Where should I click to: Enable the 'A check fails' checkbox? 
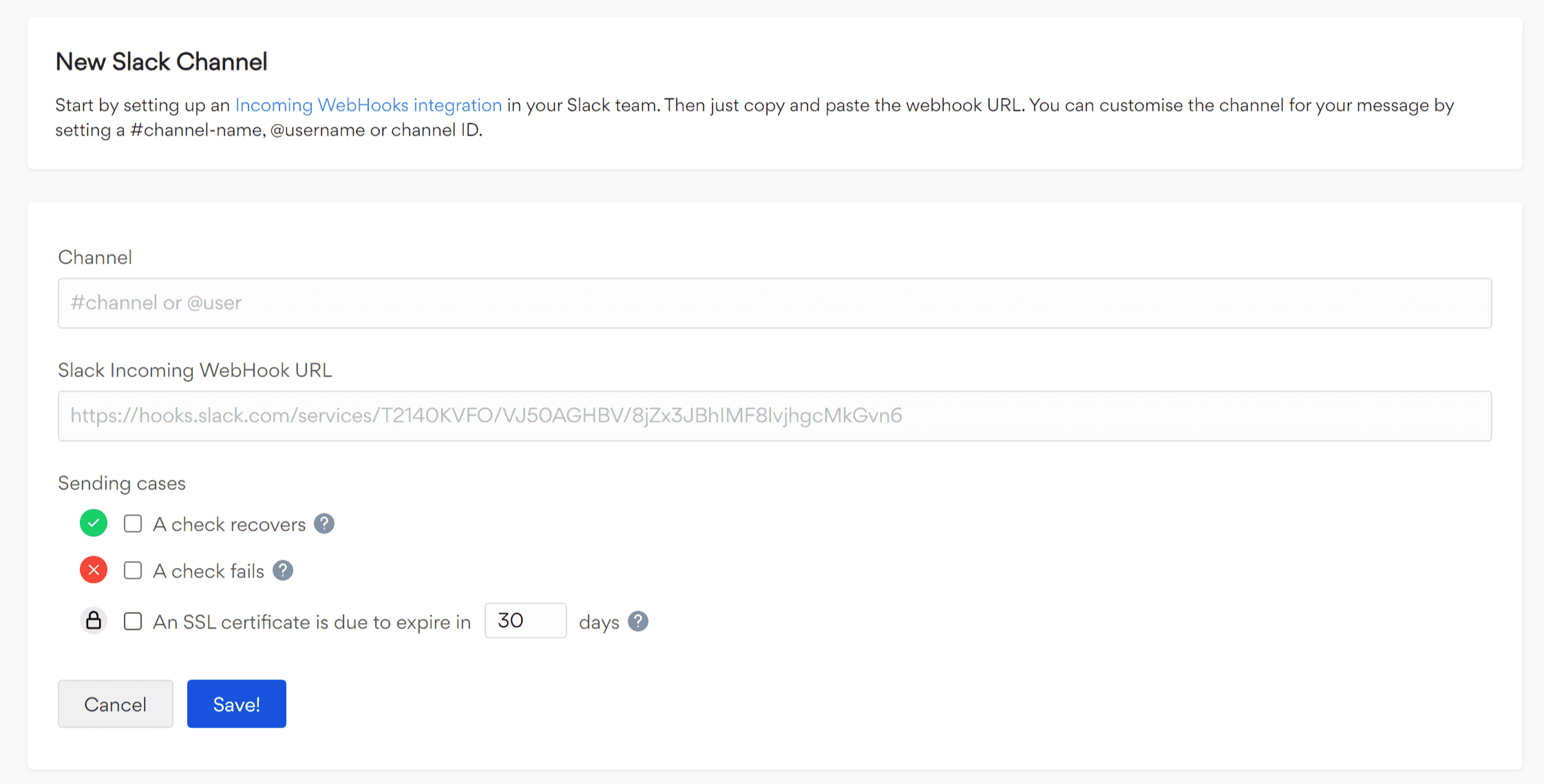133,571
